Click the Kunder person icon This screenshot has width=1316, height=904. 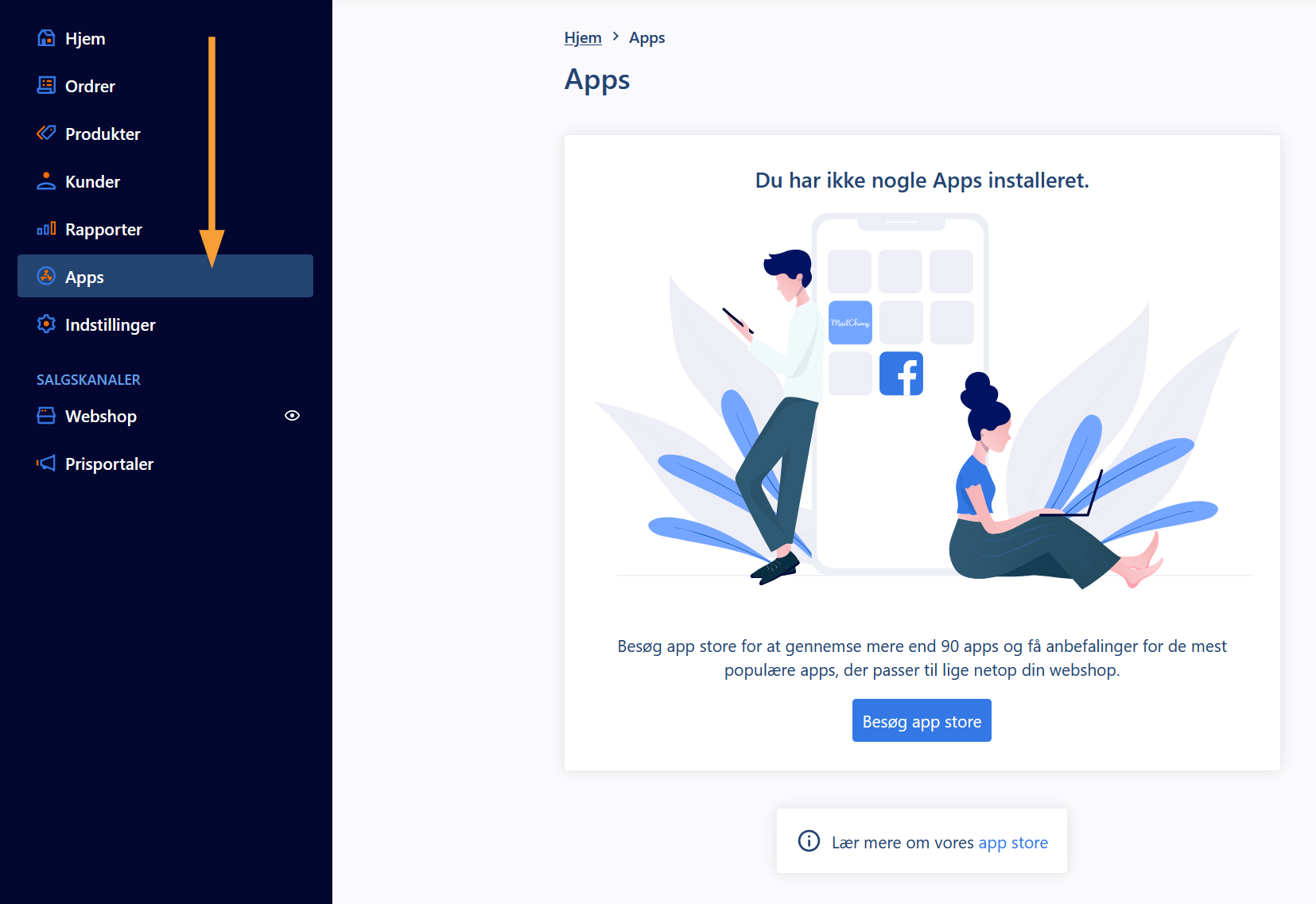click(46, 181)
